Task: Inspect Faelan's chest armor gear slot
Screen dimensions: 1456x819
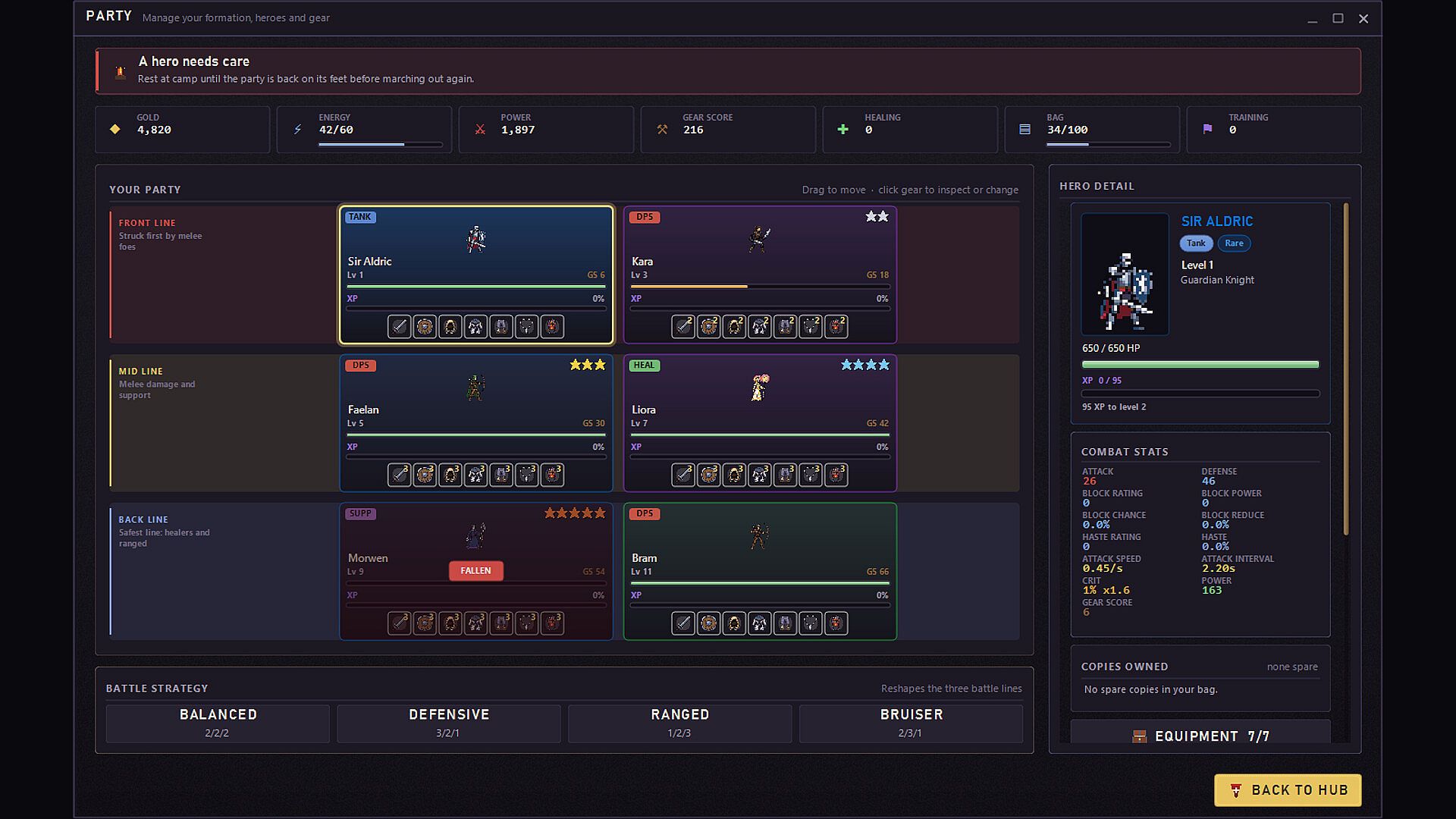Action: [475, 475]
